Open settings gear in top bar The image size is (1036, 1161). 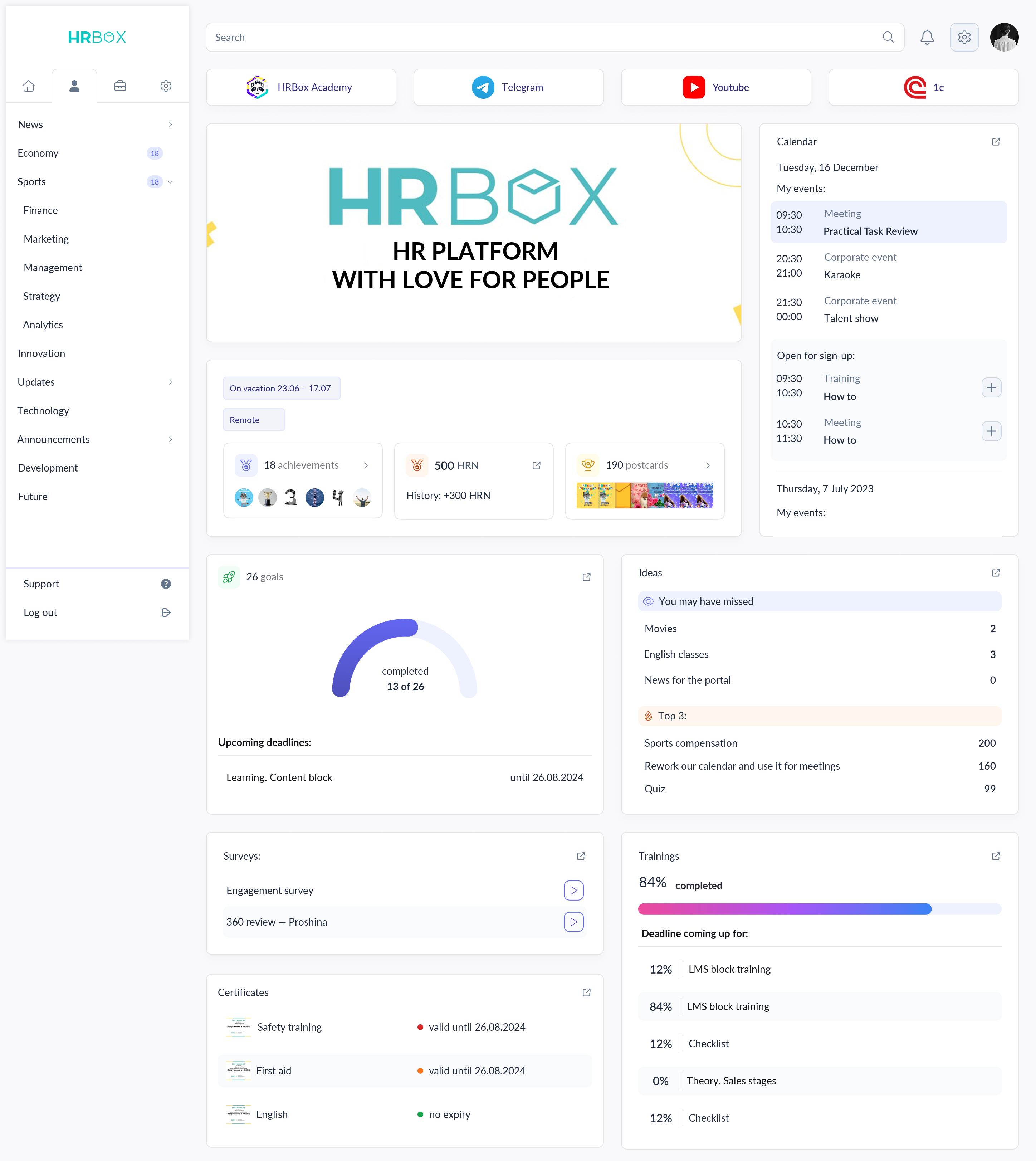coord(964,38)
